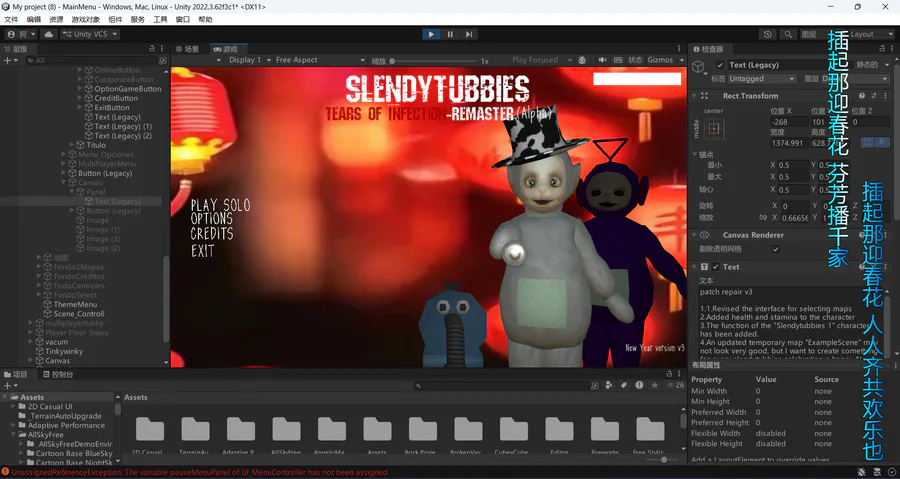Open the Play Focused dropdown
This screenshot has width=900, height=479.
coord(541,60)
